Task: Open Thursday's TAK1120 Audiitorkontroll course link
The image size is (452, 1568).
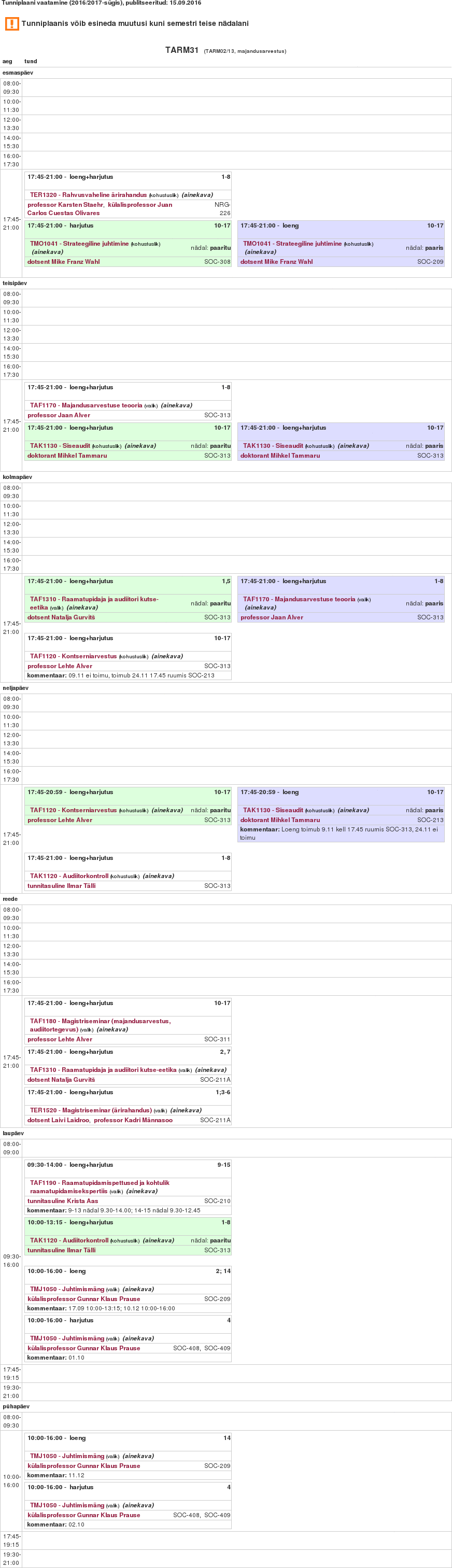Action: [69, 876]
